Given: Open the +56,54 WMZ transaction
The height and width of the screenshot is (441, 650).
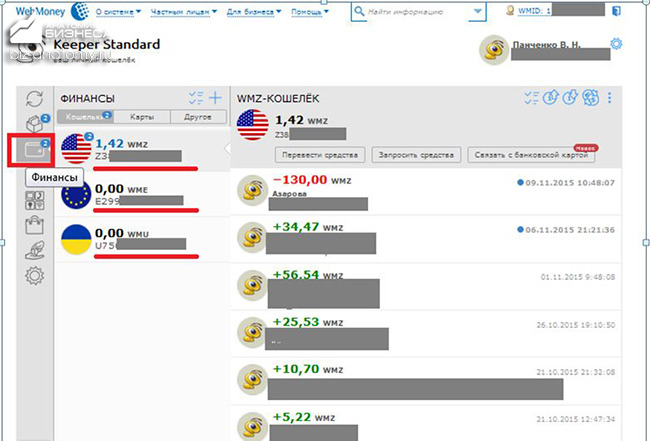Looking at the screenshot, I should (426, 286).
